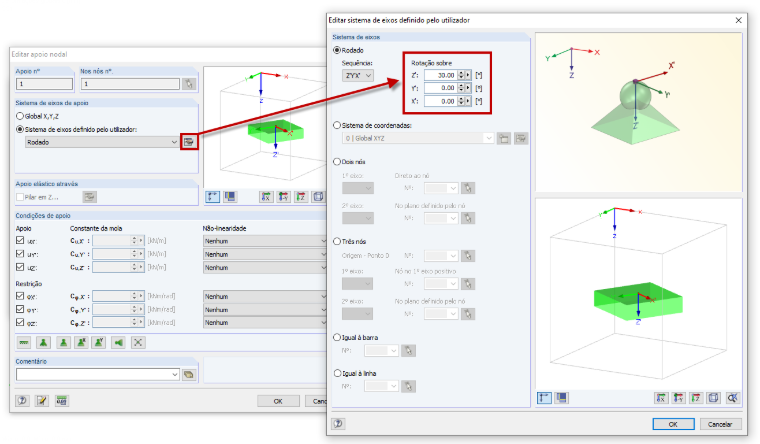Screen dimensions: 760x444
Task: Click OK in Editar apoio nodal
Action: coord(278,401)
